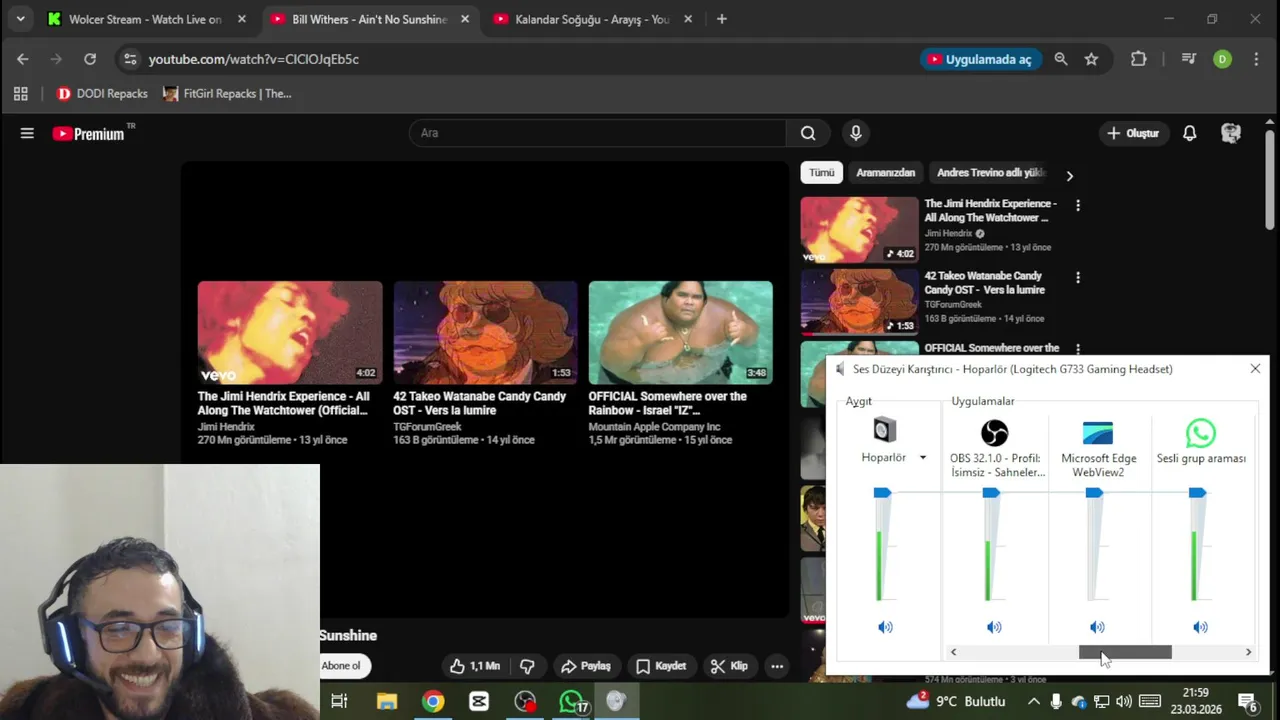Open the Somewhere over the Rainbow end-screen thumbnail
This screenshot has height=720, width=1280.
tap(680, 332)
